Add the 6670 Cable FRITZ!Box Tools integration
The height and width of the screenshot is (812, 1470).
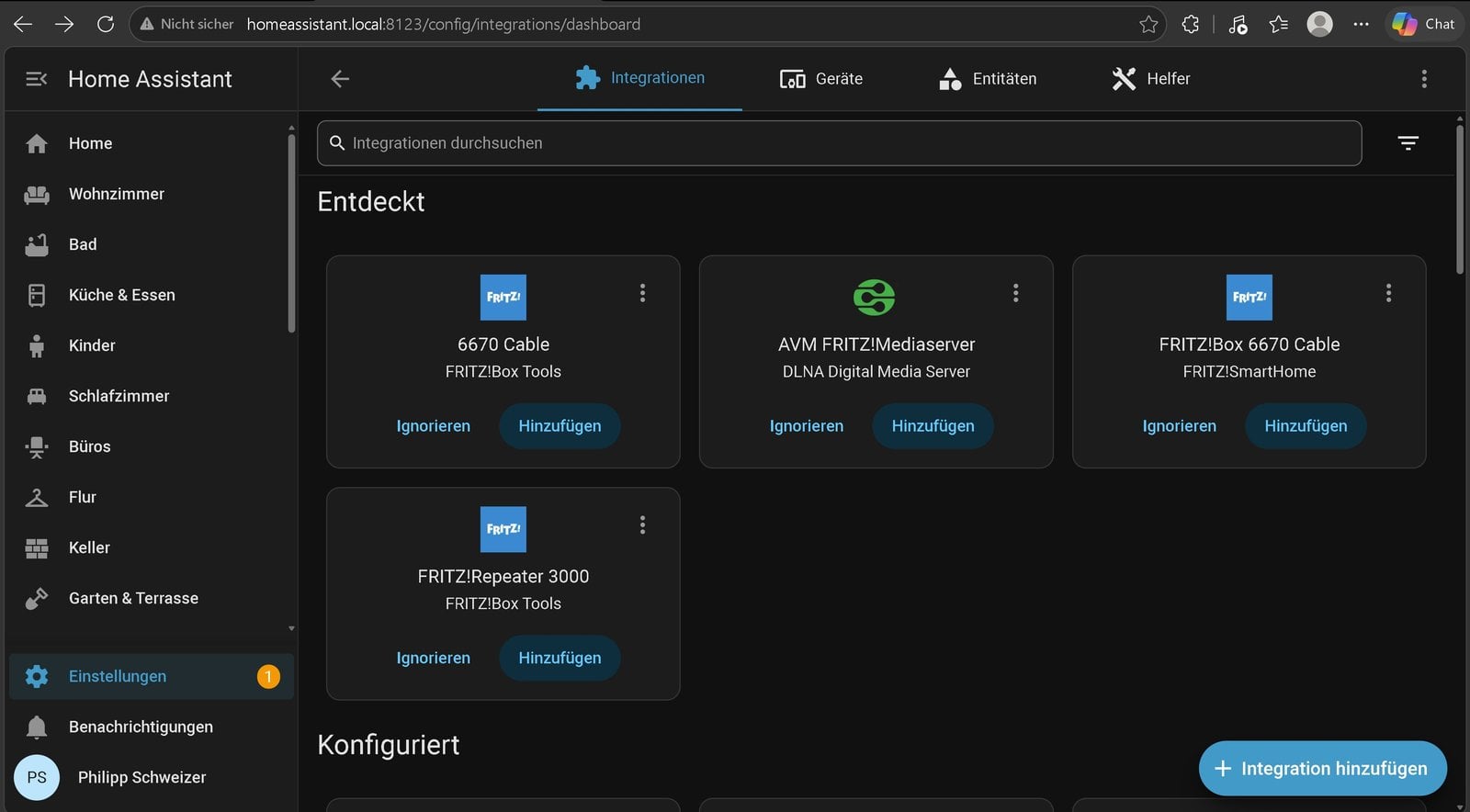[560, 426]
